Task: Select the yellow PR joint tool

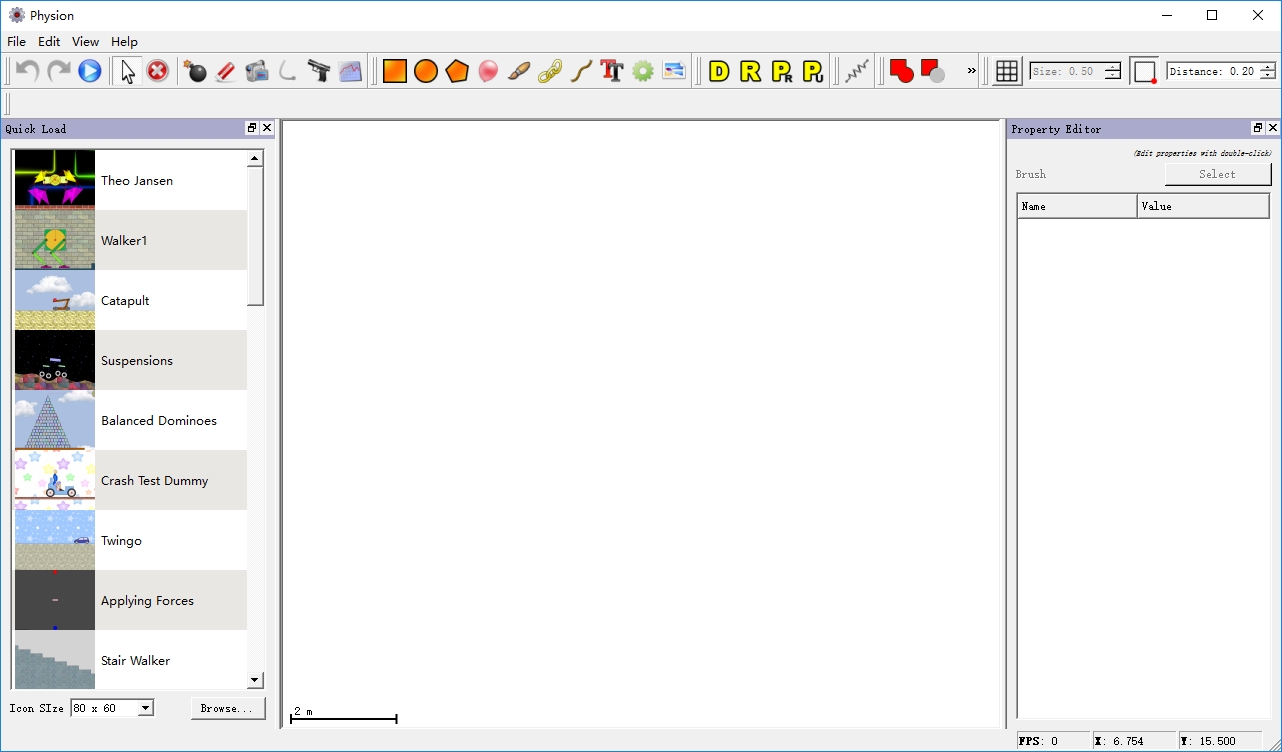Action: pyautogui.click(x=781, y=71)
